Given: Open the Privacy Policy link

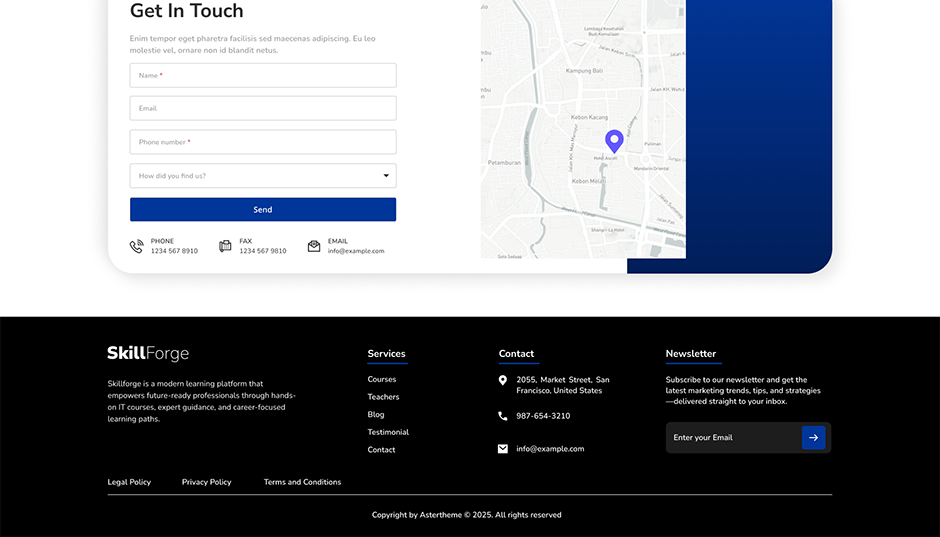Looking at the screenshot, I should coord(206,482).
